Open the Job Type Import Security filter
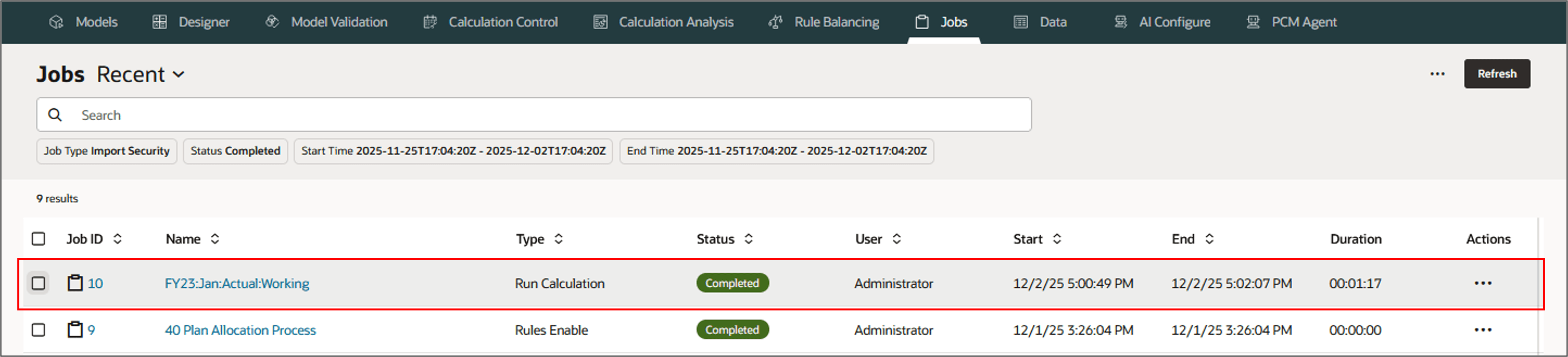Screen dimensions: 1568x357 click(107, 151)
